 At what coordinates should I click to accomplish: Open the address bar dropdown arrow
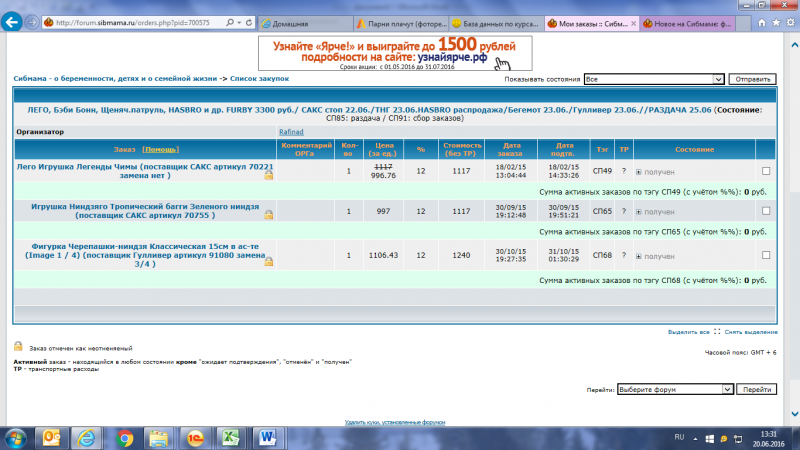click(239, 22)
